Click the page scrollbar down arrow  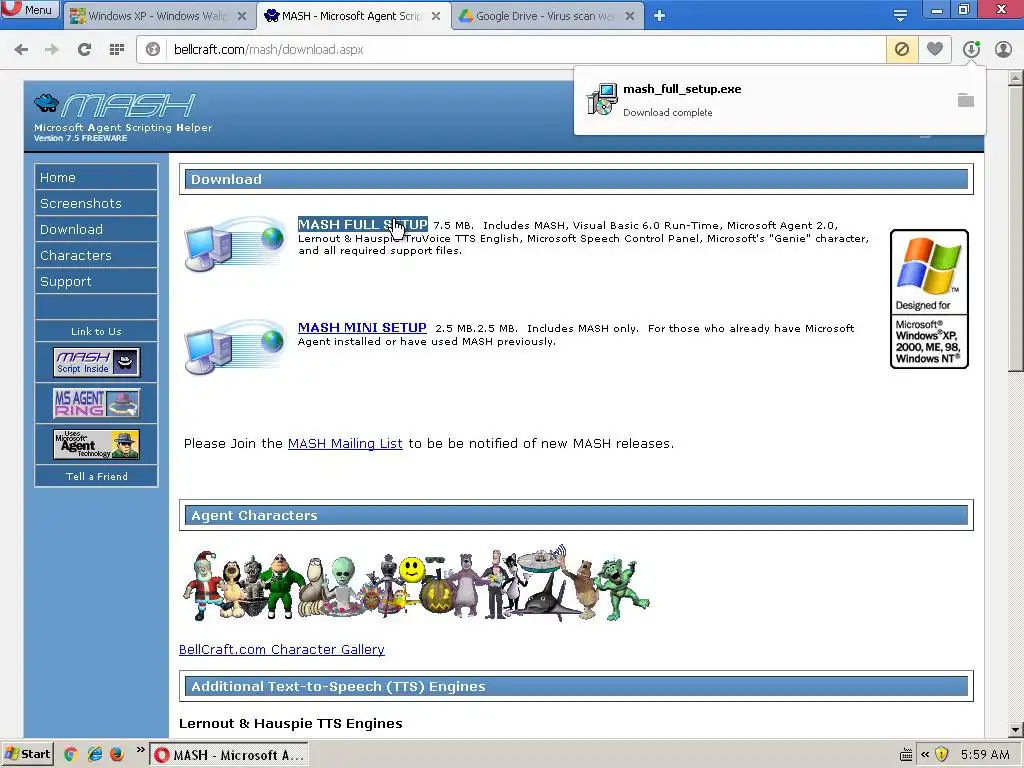tap(1016, 730)
